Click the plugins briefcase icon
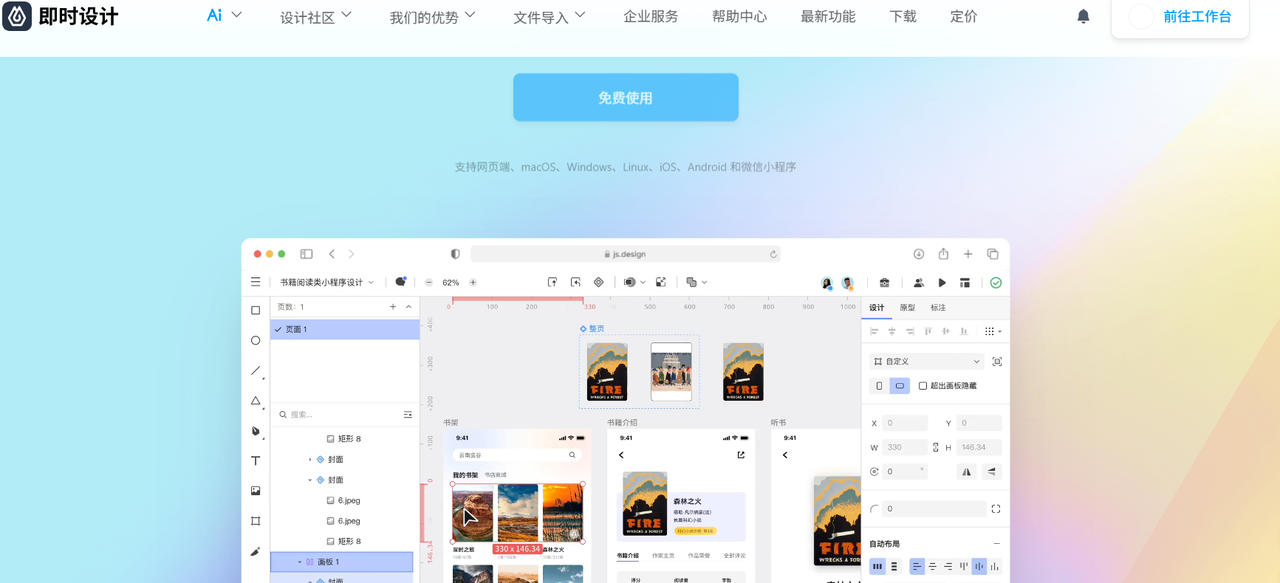1280x583 pixels. (884, 283)
